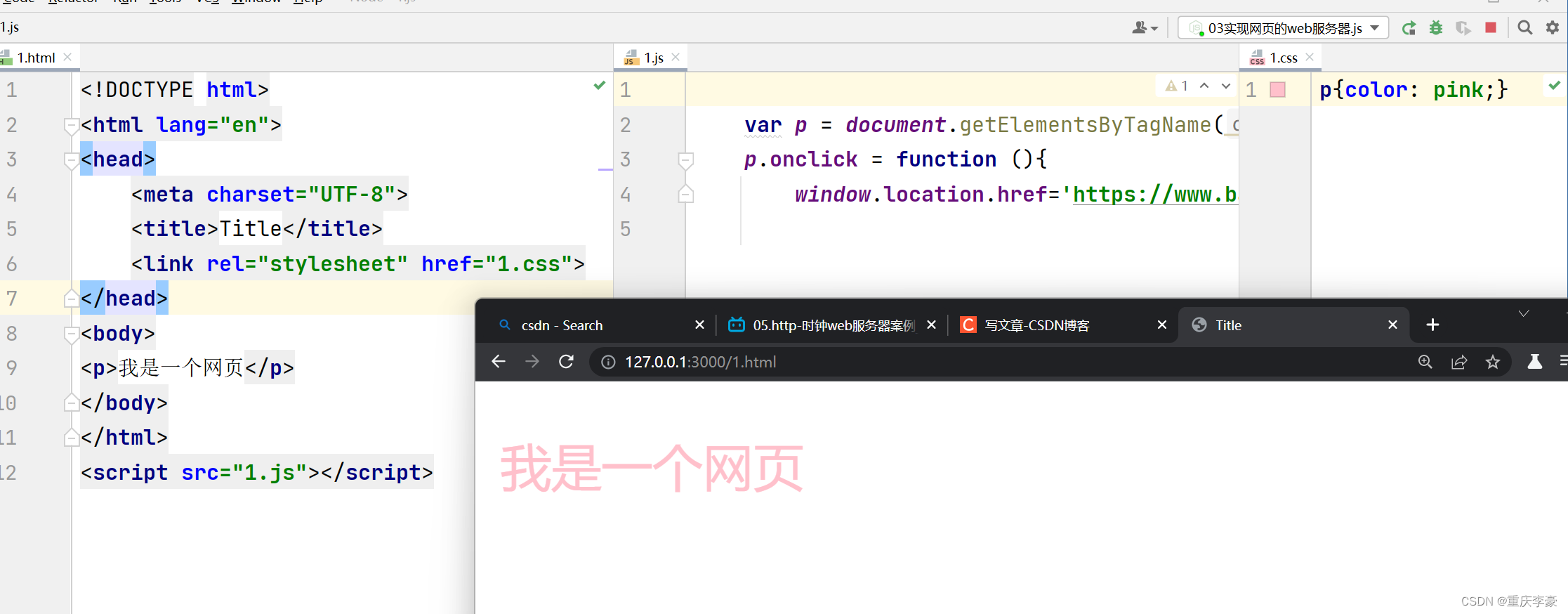Collapse the body tag fold marker on line 8
The height and width of the screenshot is (614, 1568).
pyautogui.click(x=71, y=334)
